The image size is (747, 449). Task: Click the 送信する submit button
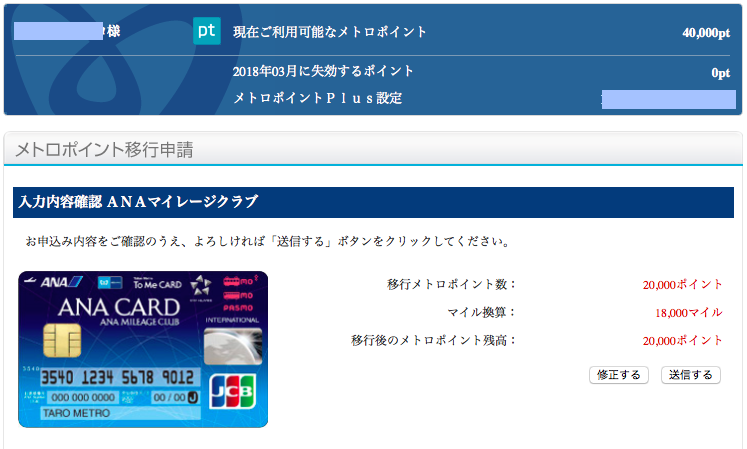tap(690, 375)
